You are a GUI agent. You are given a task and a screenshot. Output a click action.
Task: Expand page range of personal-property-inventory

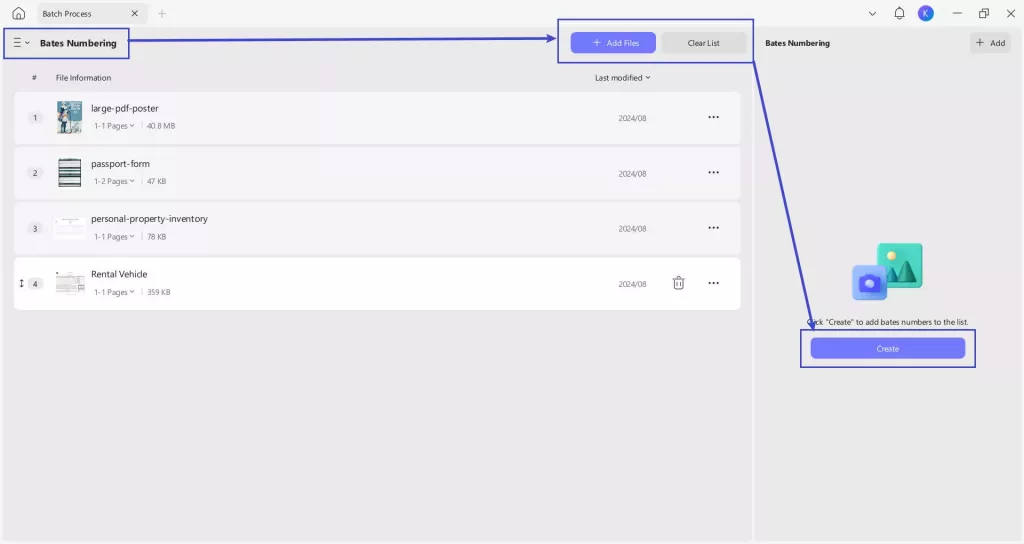(x=114, y=236)
